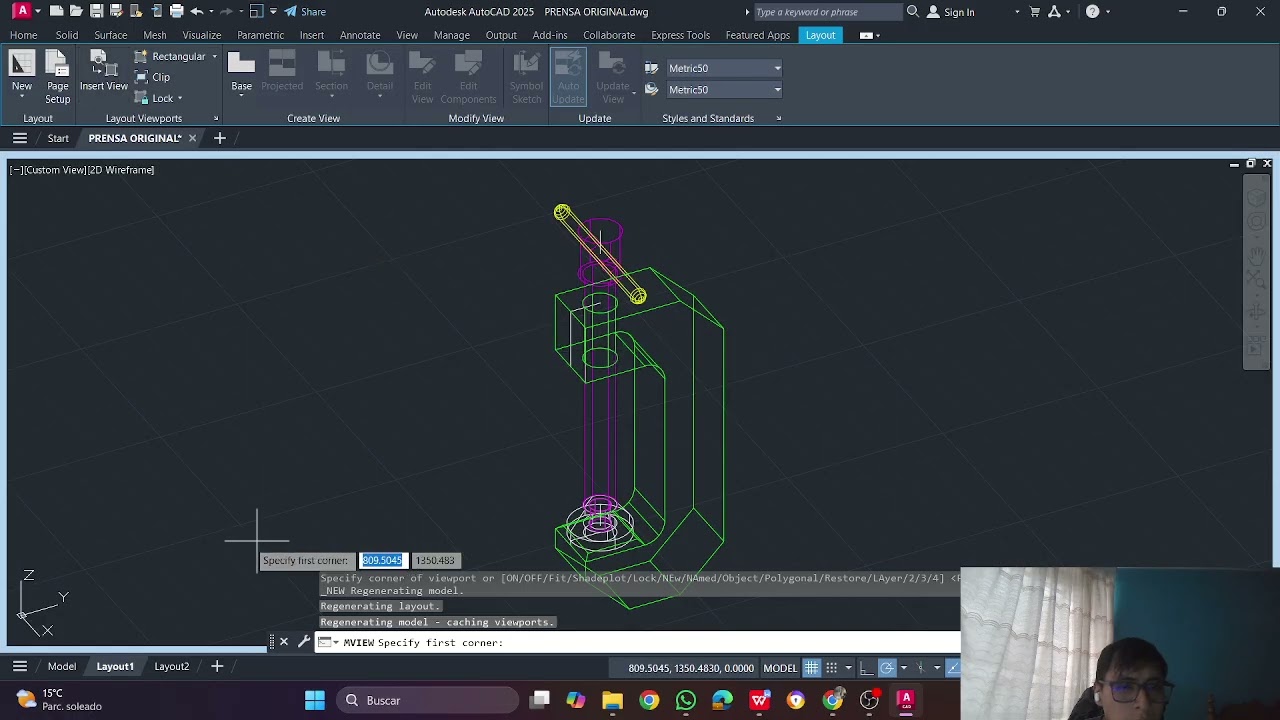Toggle drawing grid display in status bar

coord(812,668)
